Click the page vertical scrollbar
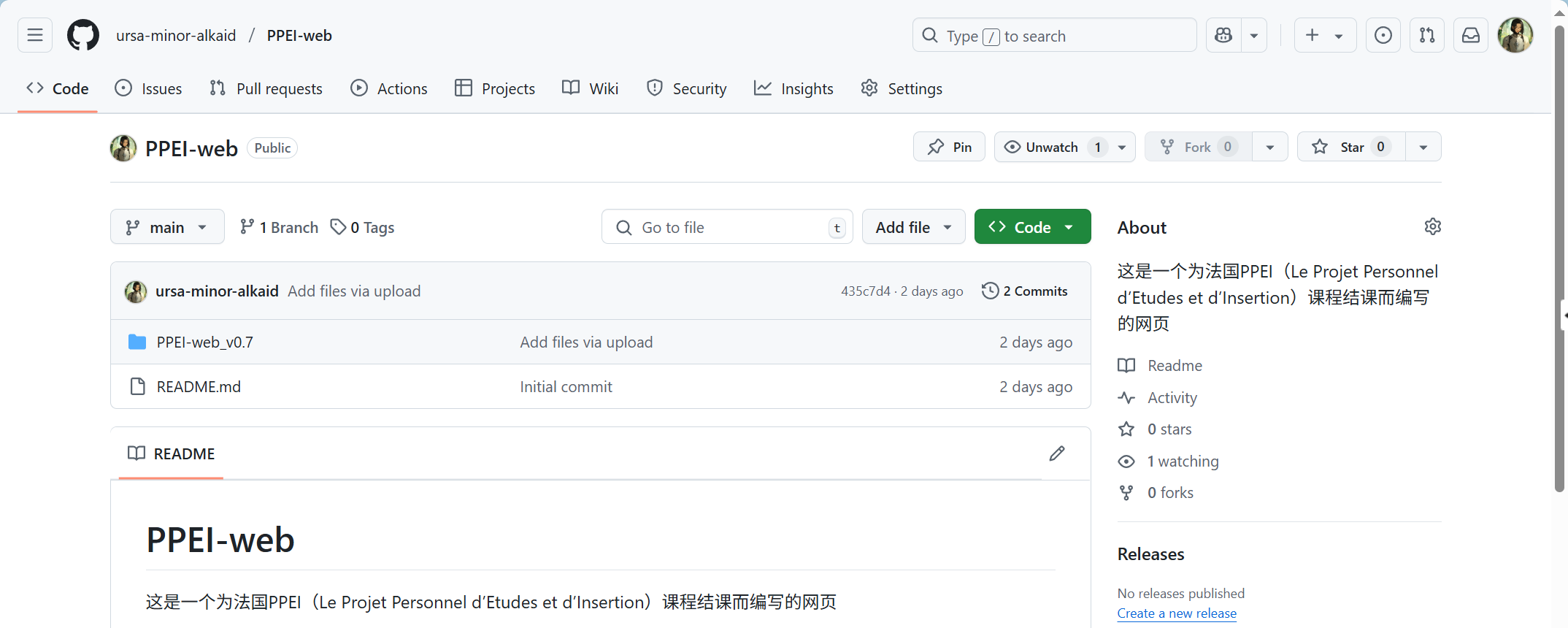This screenshot has width=1568, height=628. [x=1559, y=259]
